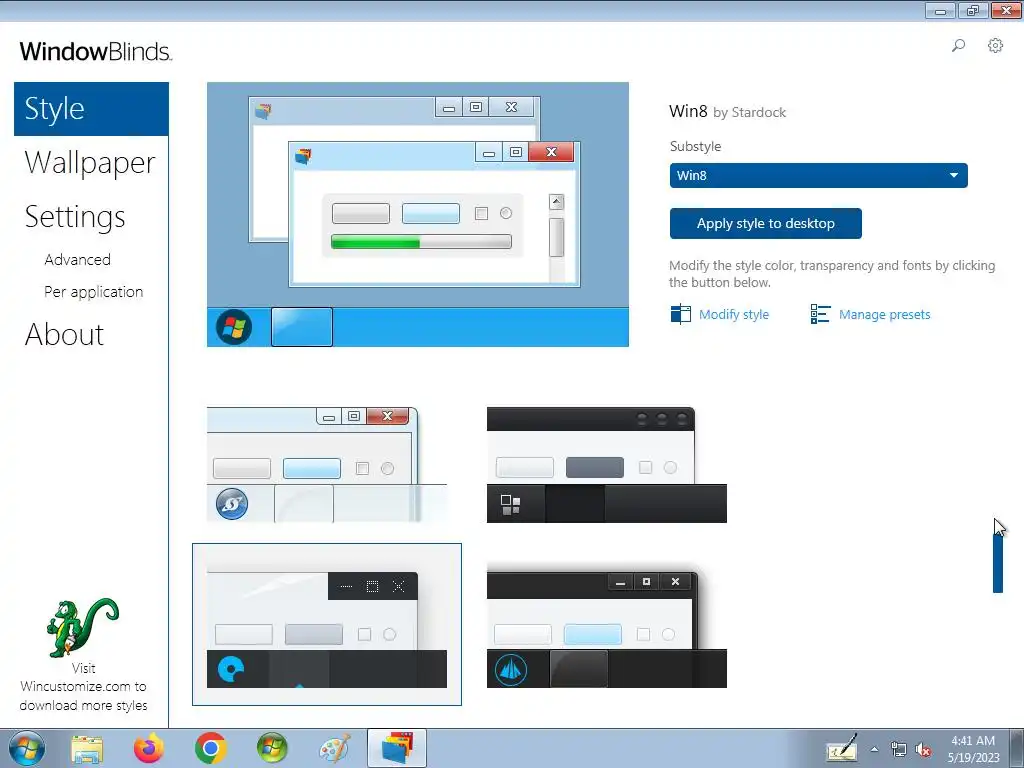This screenshot has height=768, width=1024.
Task: Select the Aero-like style with red close button
Action: pos(327,465)
